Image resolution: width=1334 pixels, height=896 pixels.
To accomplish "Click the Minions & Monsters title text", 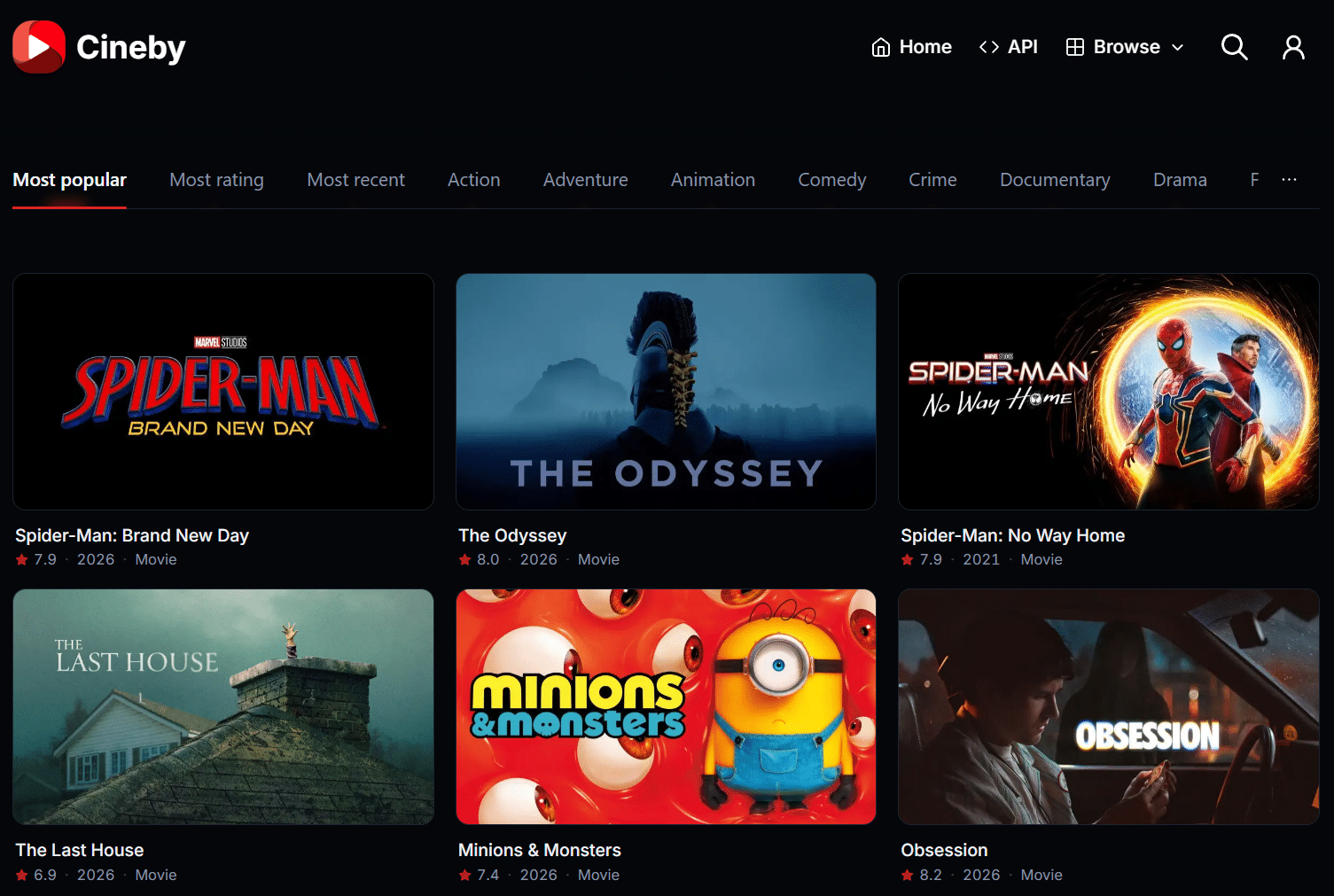I will (x=540, y=850).
